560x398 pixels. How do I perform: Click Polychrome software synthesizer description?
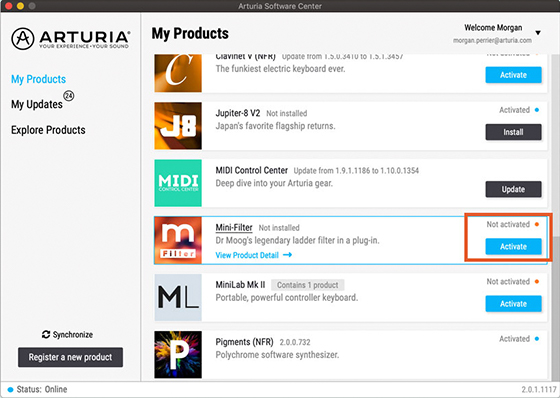click(x=277, y=355)
